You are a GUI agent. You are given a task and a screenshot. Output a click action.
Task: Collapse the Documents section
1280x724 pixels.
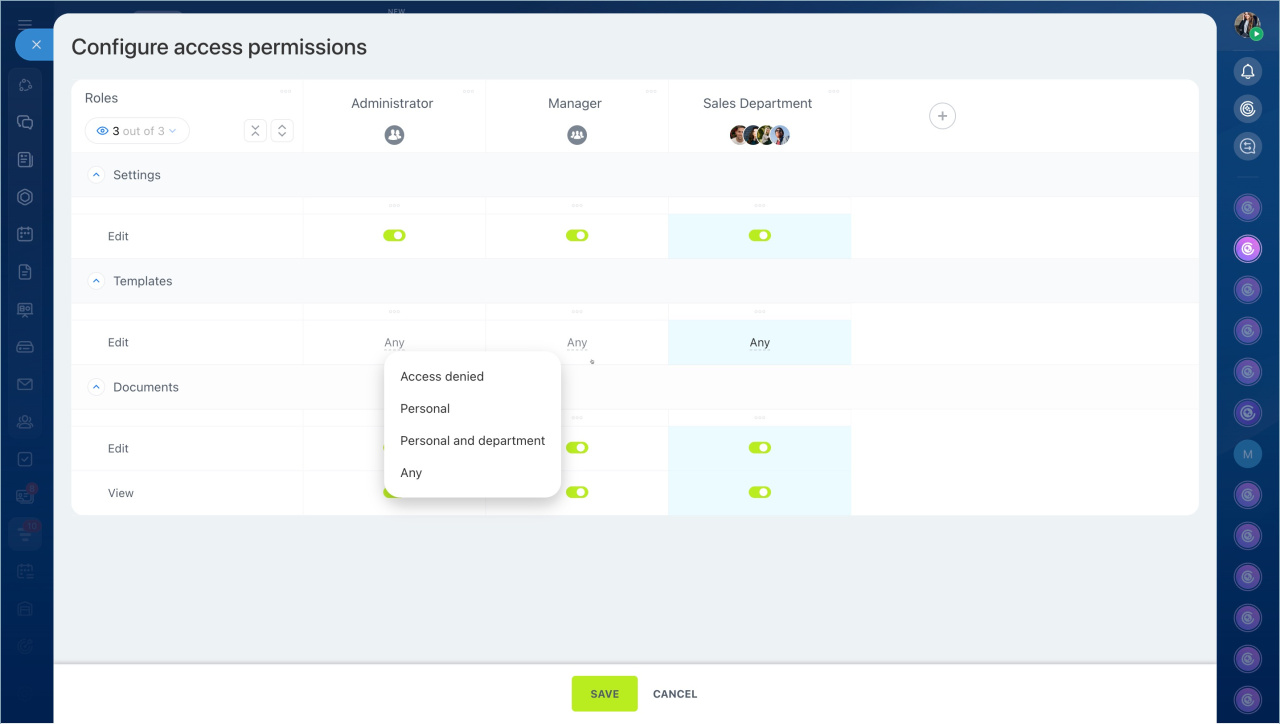[97, 387]
